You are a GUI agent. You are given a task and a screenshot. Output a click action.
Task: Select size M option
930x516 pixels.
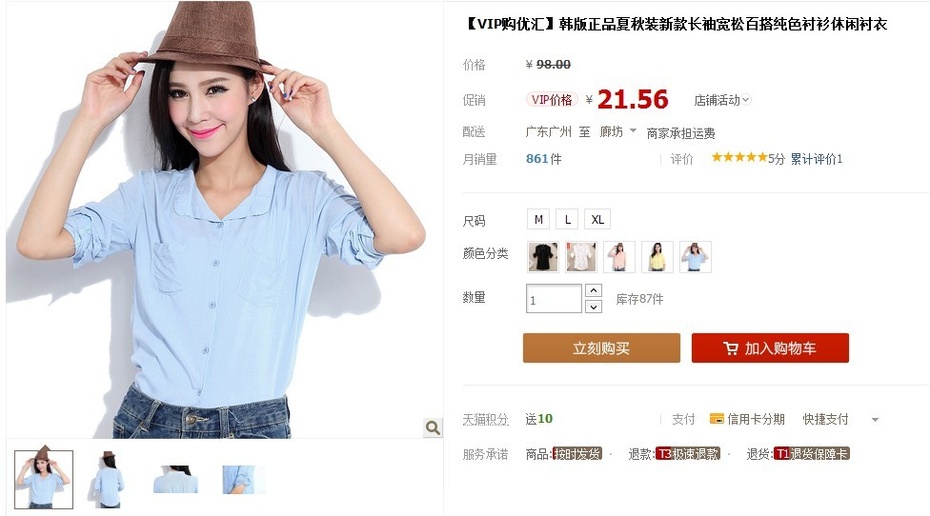539,219
